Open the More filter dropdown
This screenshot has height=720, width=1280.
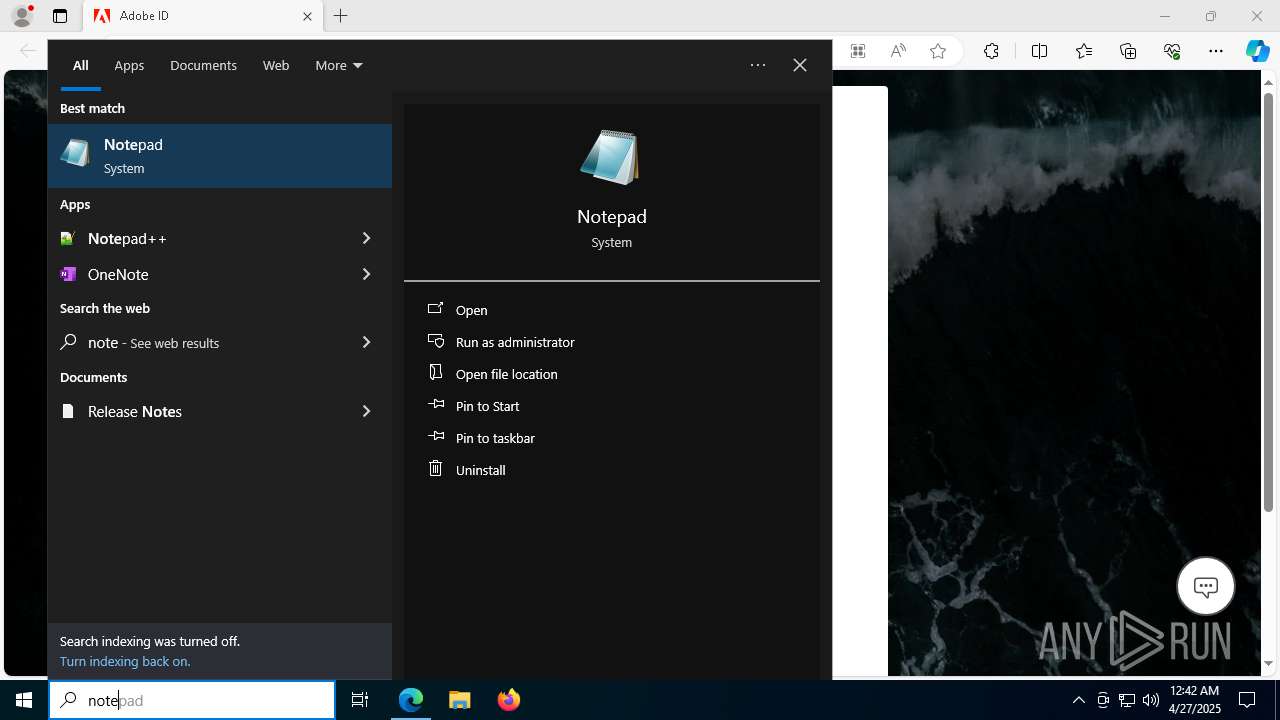(338, 65)
